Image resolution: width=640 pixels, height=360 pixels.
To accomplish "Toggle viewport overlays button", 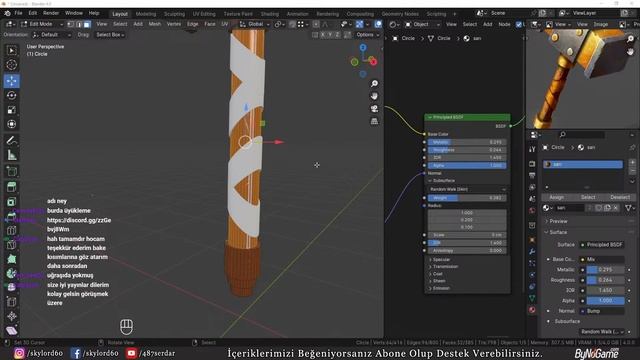I will [378, 24].
